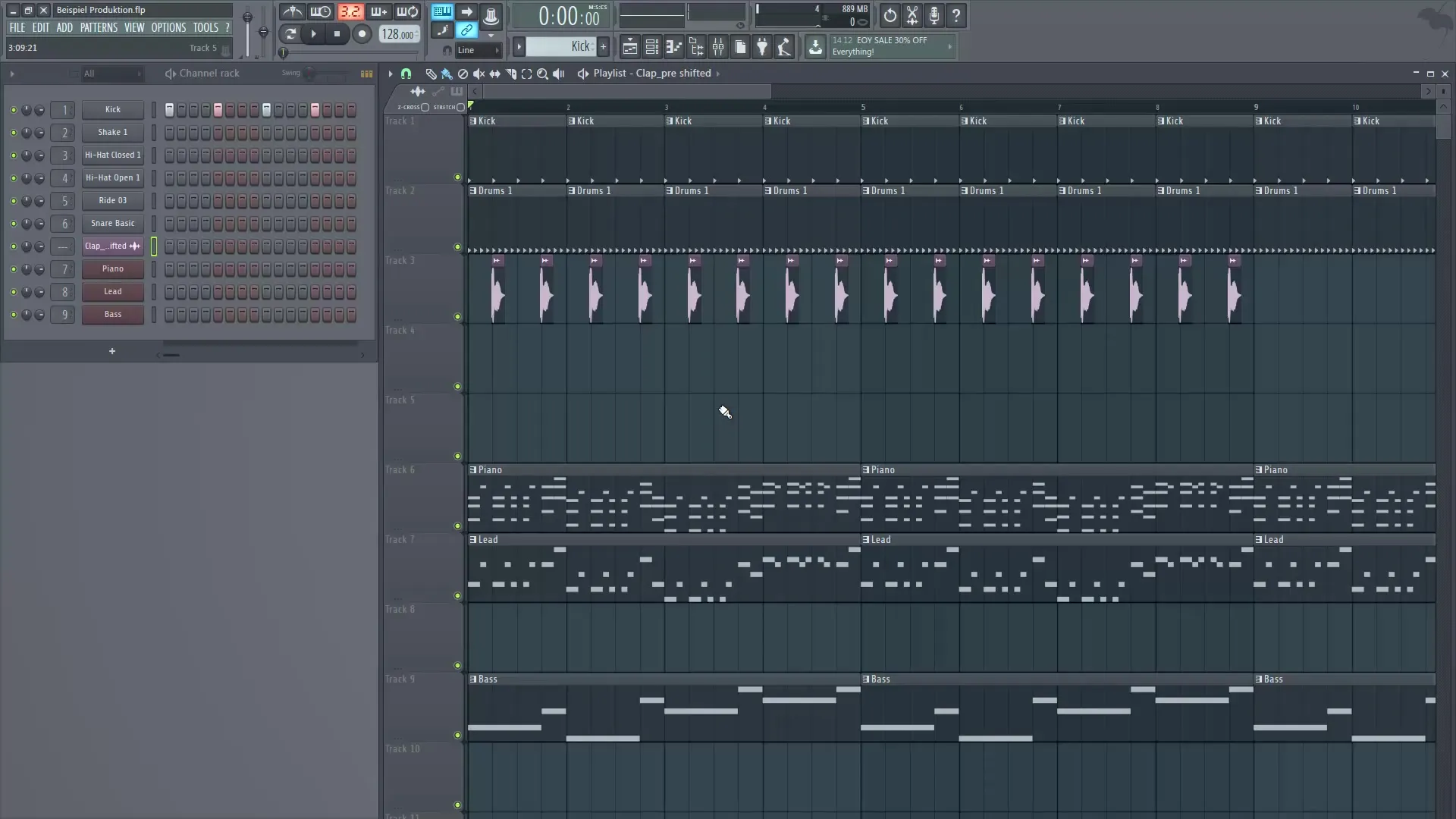Open the Mixer from the toolbar
Image resolution: width=1456 pixels, height=819 pixels.
click(x=718, y=46)
